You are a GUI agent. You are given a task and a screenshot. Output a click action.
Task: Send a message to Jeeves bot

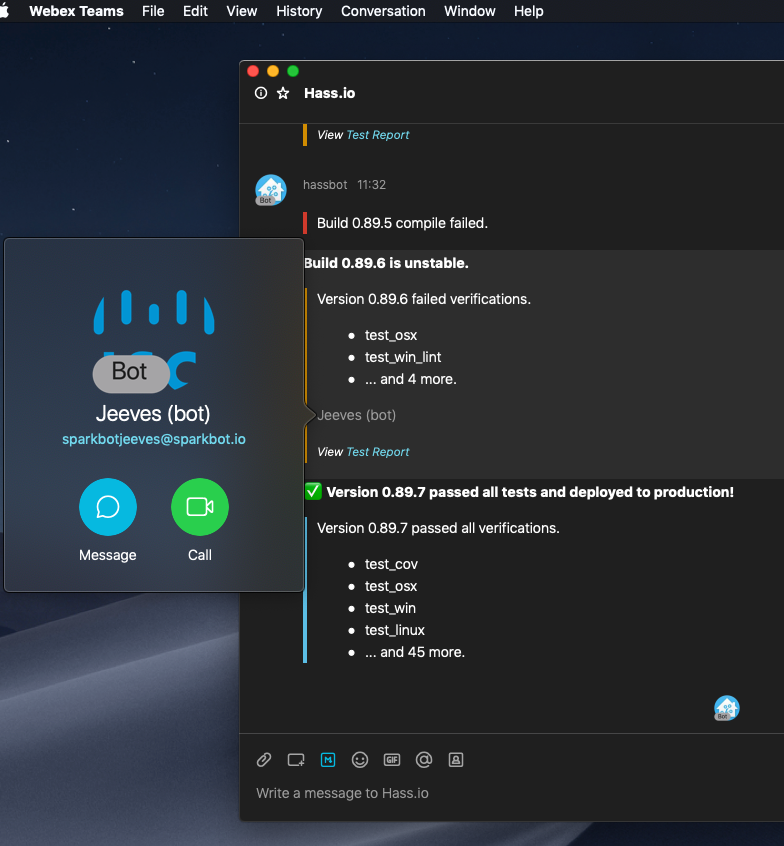click(108, 507)
